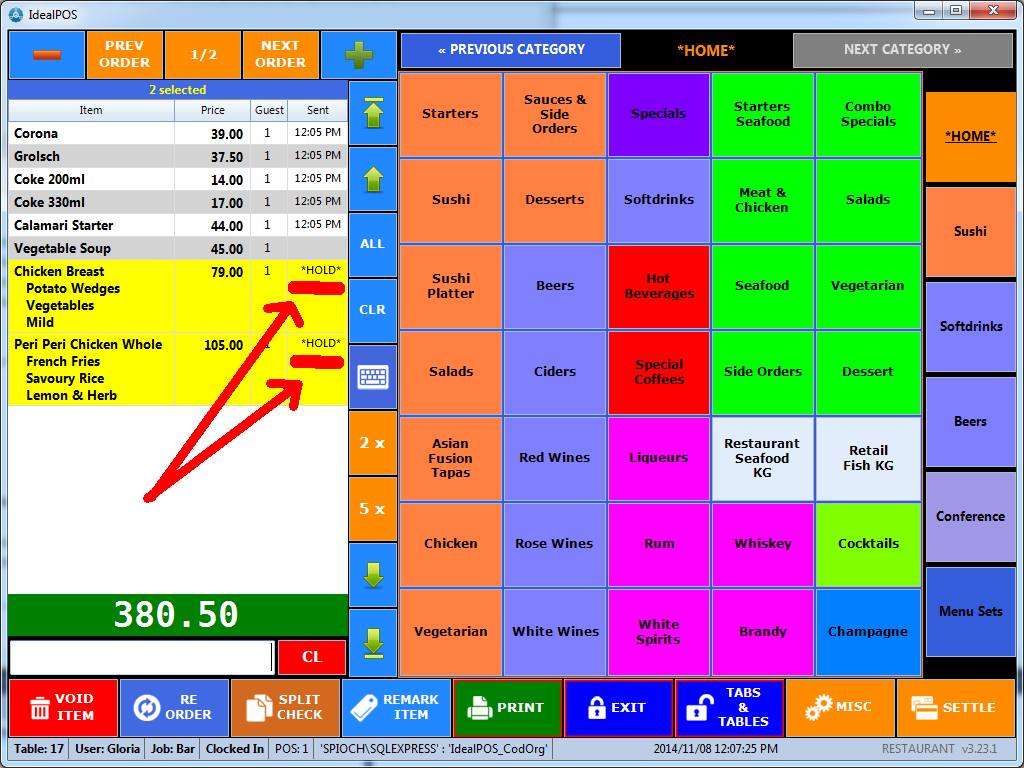
Task: Open the on-screen keyboard button
Action: pyautogui.click(x=372, y=377)
